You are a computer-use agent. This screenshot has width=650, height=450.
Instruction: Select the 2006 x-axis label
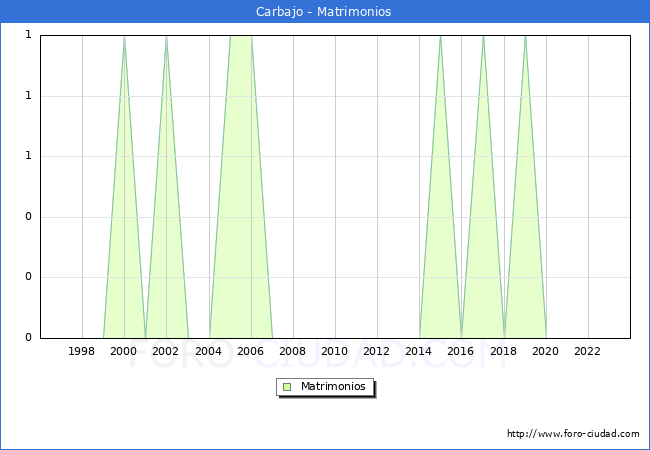tap(250, 351)
